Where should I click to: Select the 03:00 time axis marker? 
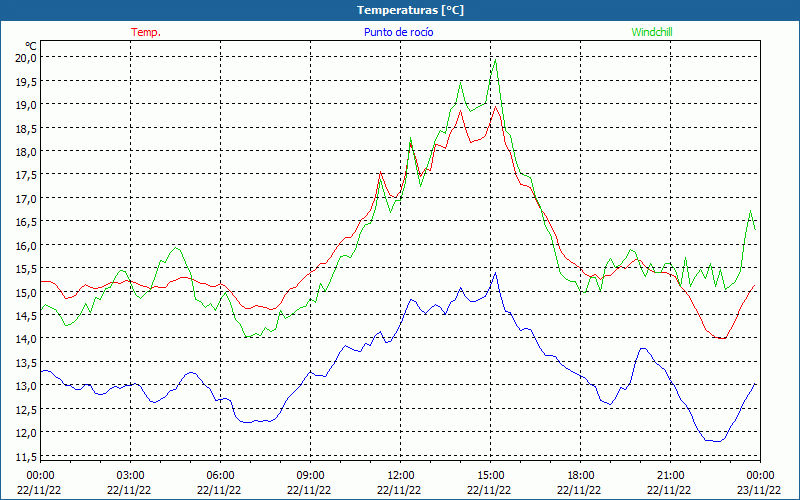pos(130,475)
